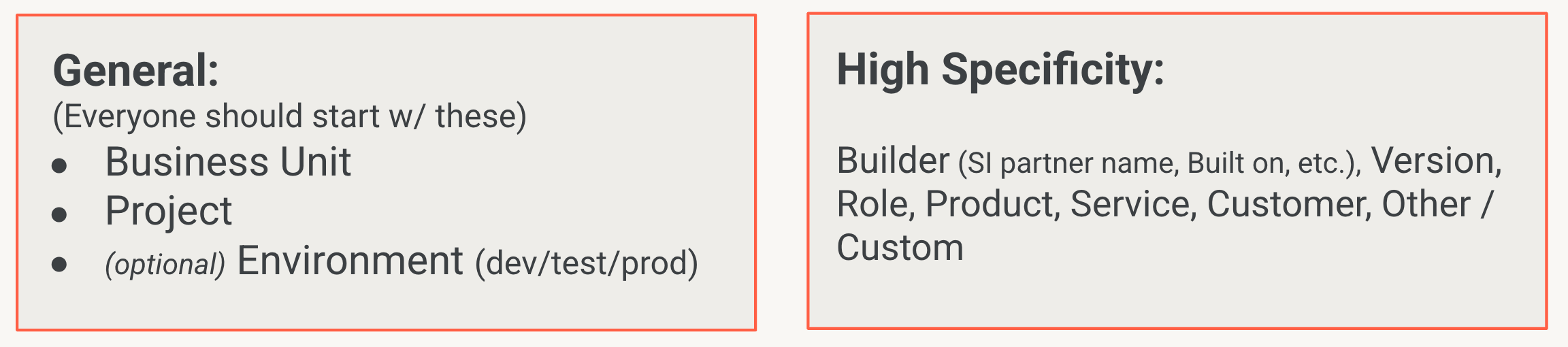Click the "(SI partner name, Built on, etc.)" note
The height and width of the screenshot is (347, 1568).
[1159, 163]
